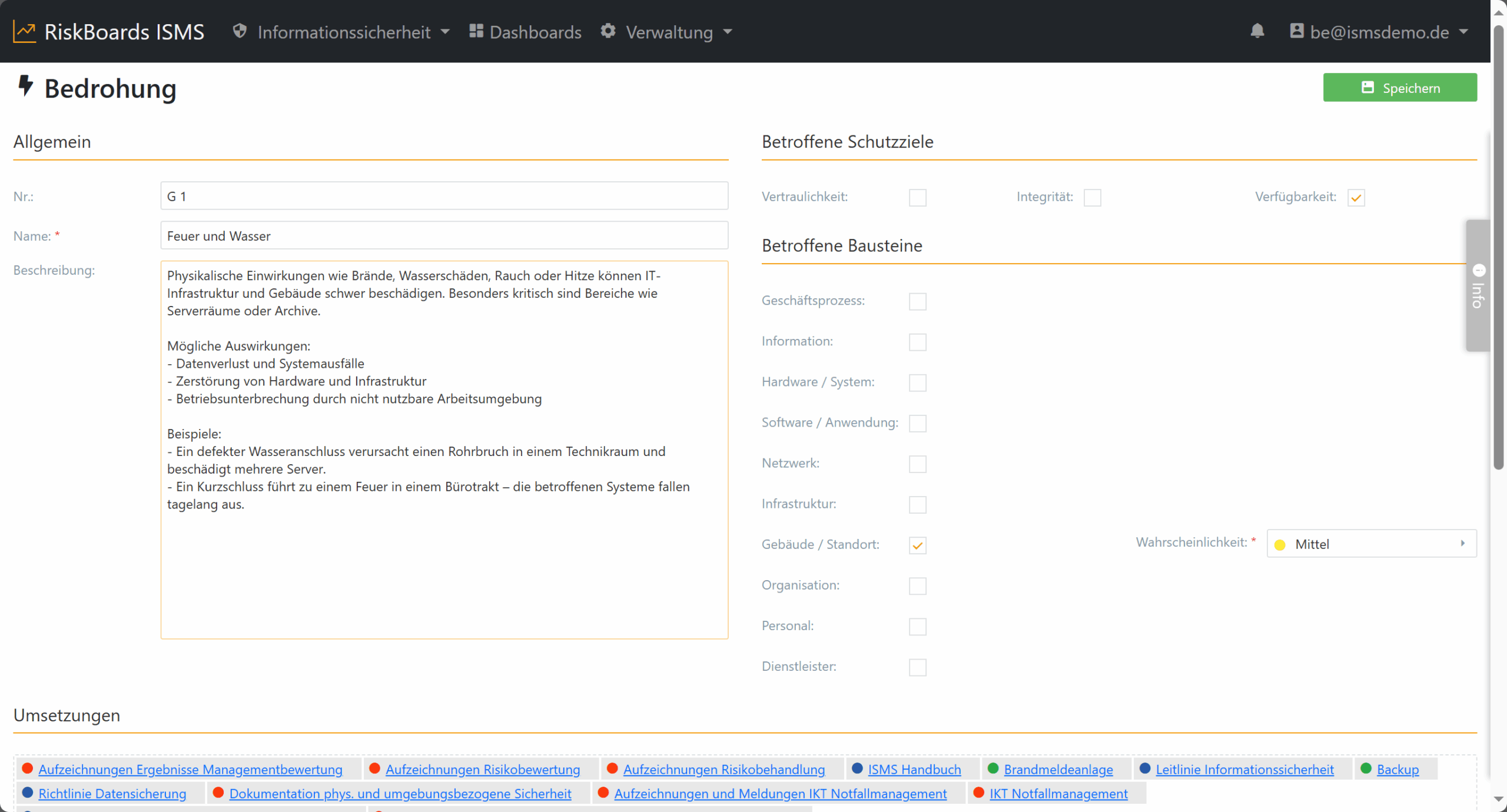1507x812 pixels.
Task: Enable the Vertraulichkeit checkbox
Action: pos(917,198)
